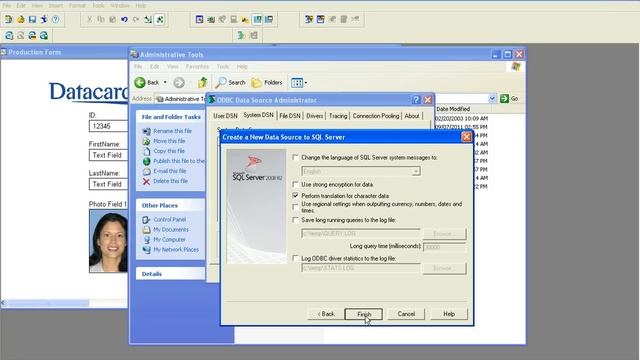
Task: Click the Undo arrow toolbar icon
Action: (124, 19)
